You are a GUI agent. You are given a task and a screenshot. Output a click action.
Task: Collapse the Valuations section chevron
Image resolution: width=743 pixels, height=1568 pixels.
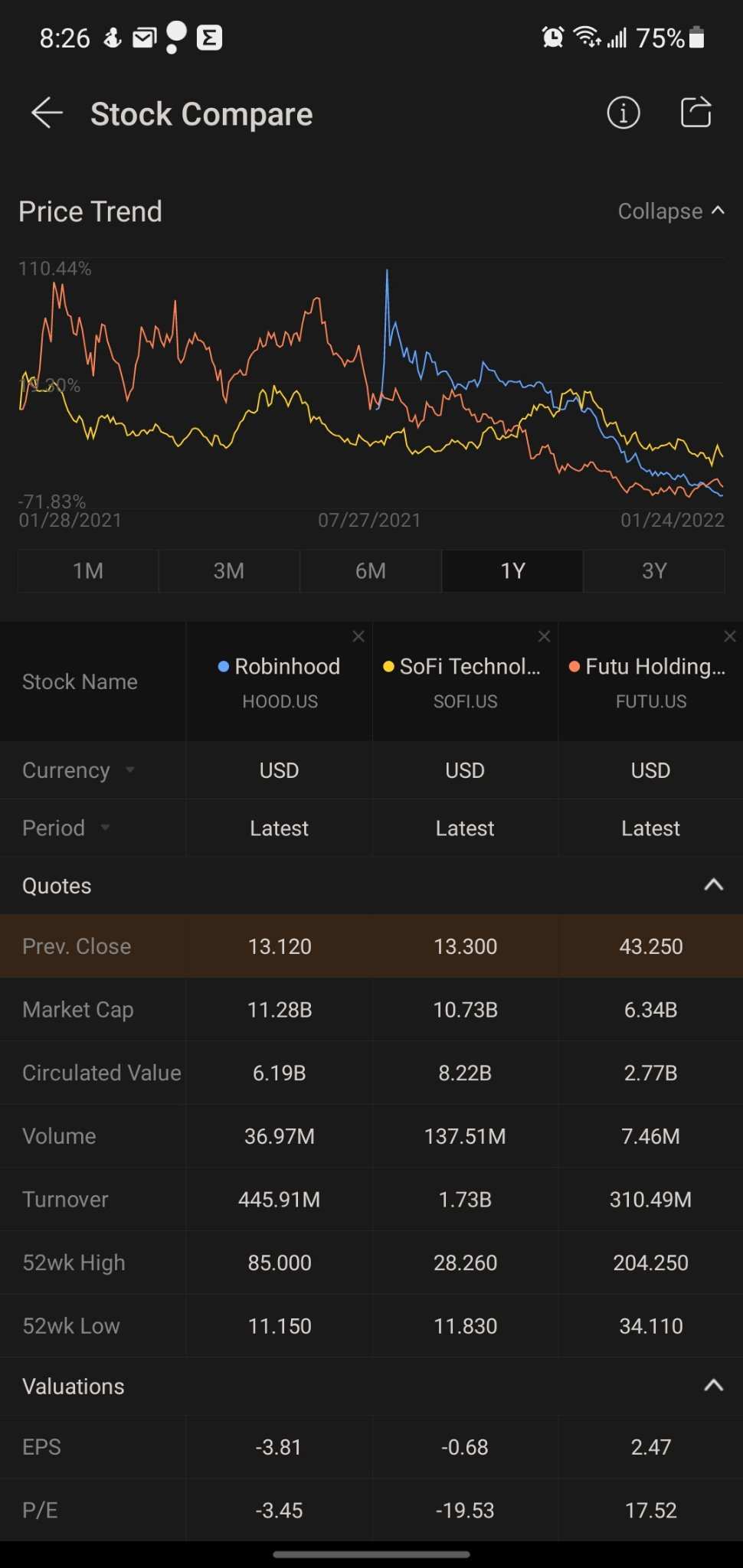click(713, 1385)
